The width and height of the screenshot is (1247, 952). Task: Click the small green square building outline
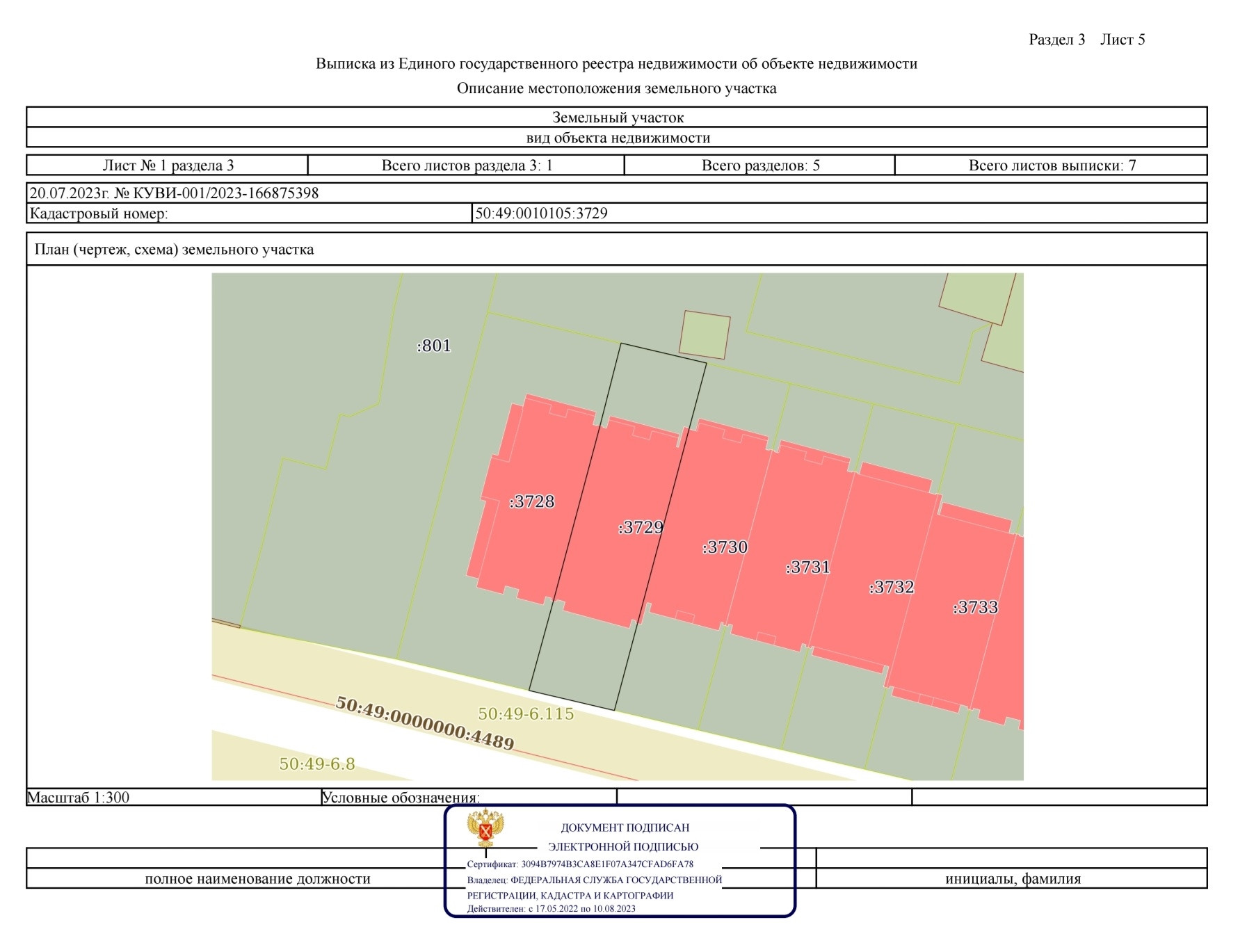coord(705,334)
